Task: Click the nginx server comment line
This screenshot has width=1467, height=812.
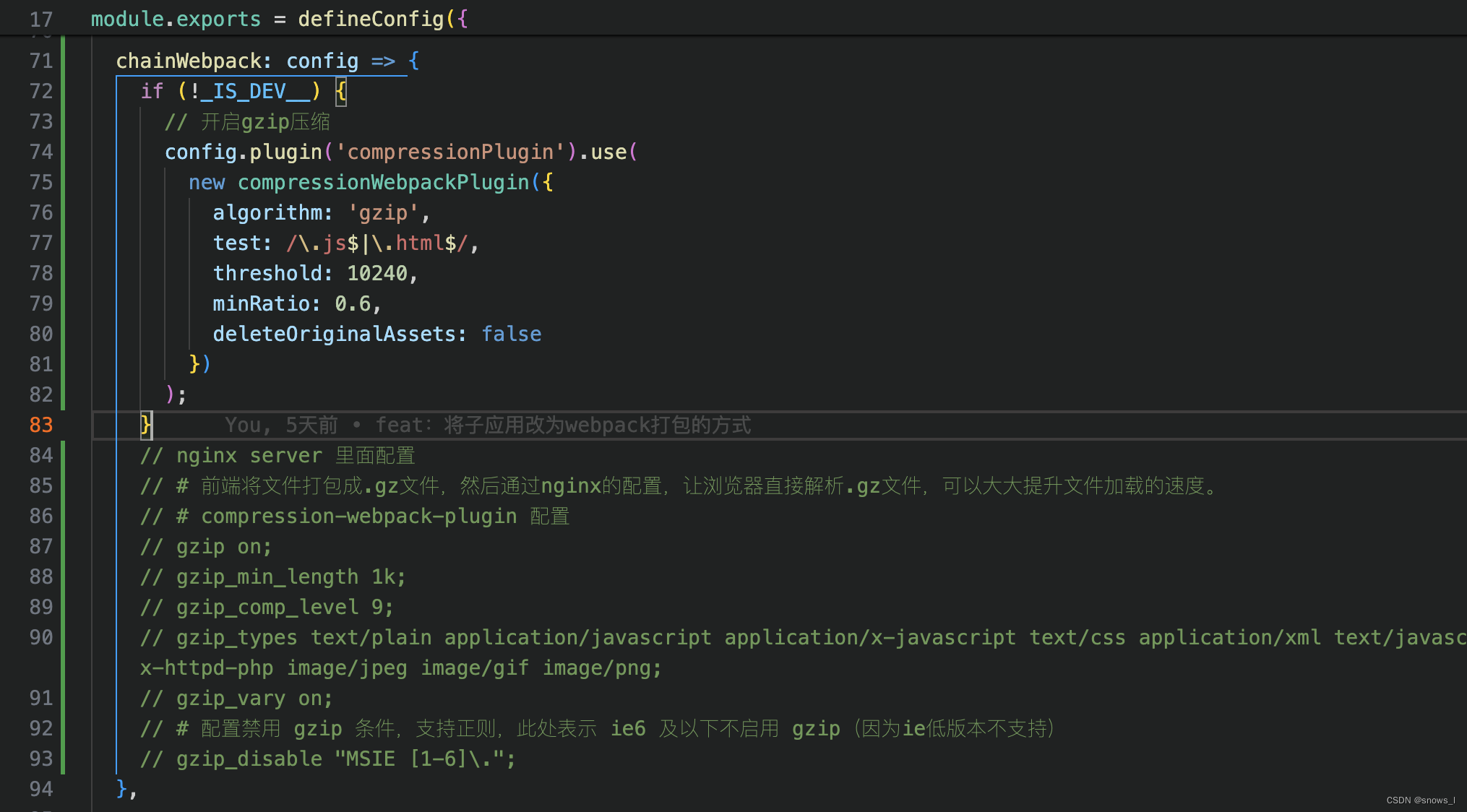Action: tap(278, 455)
